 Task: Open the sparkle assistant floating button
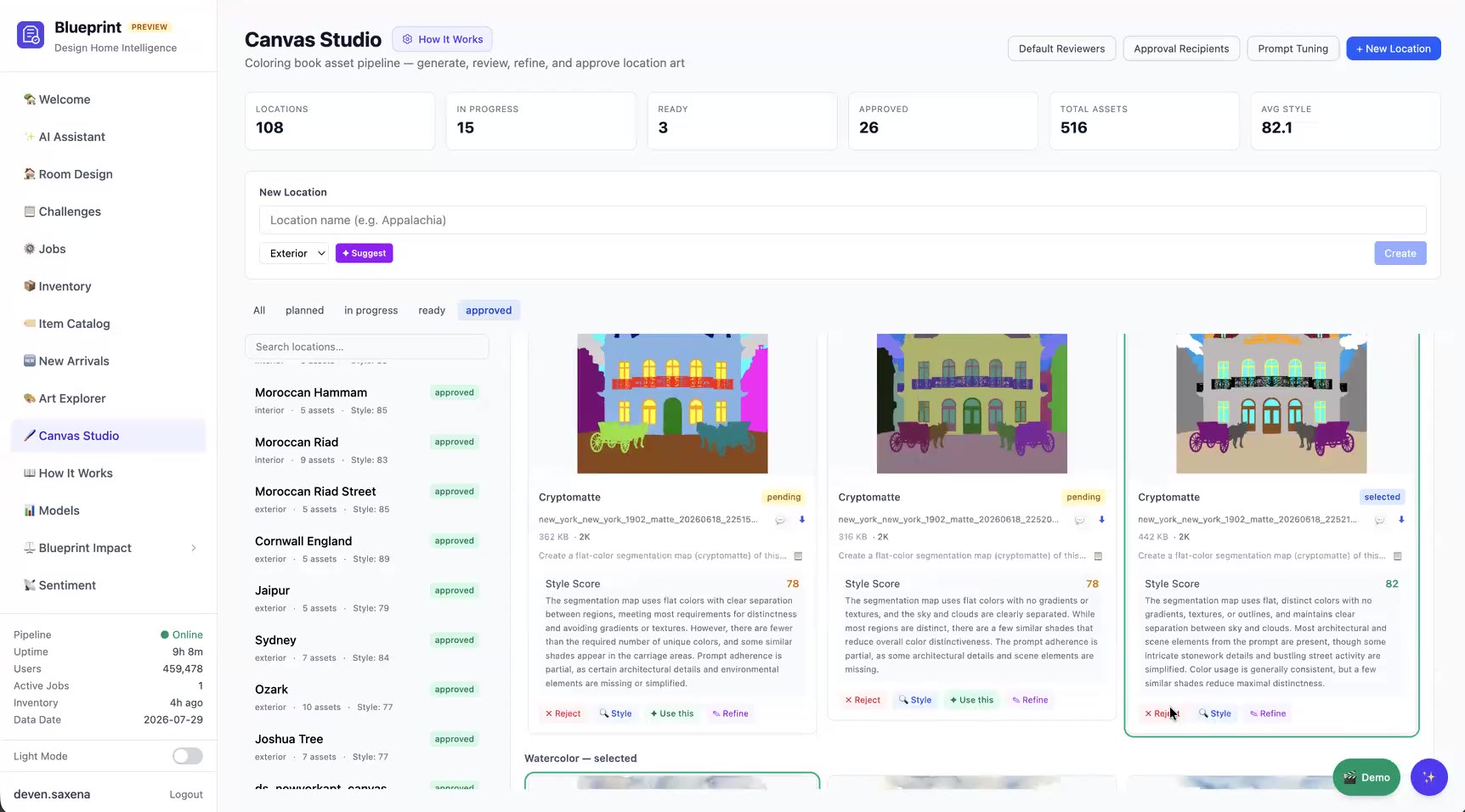[1429, 777]
